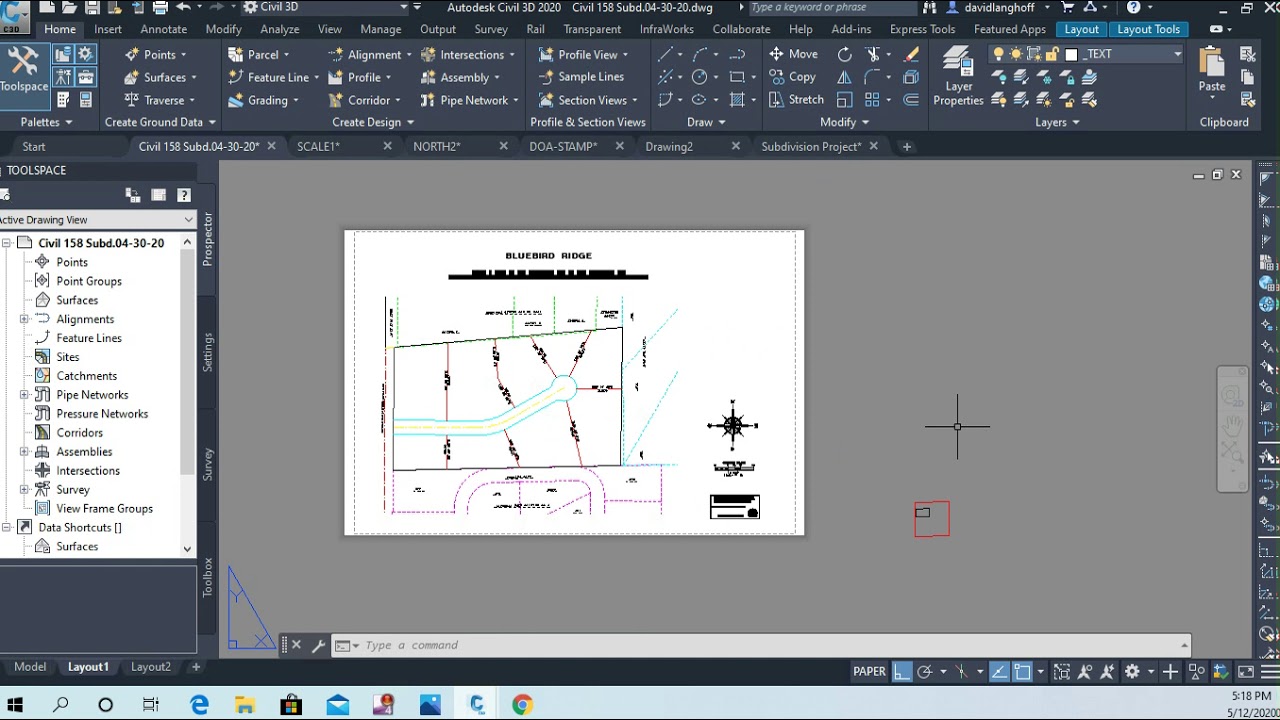Screen dimensions: 1280x720
Task: Toggle layer on/off lightbulb in layer dropdown
Action: tap(998, 54)
